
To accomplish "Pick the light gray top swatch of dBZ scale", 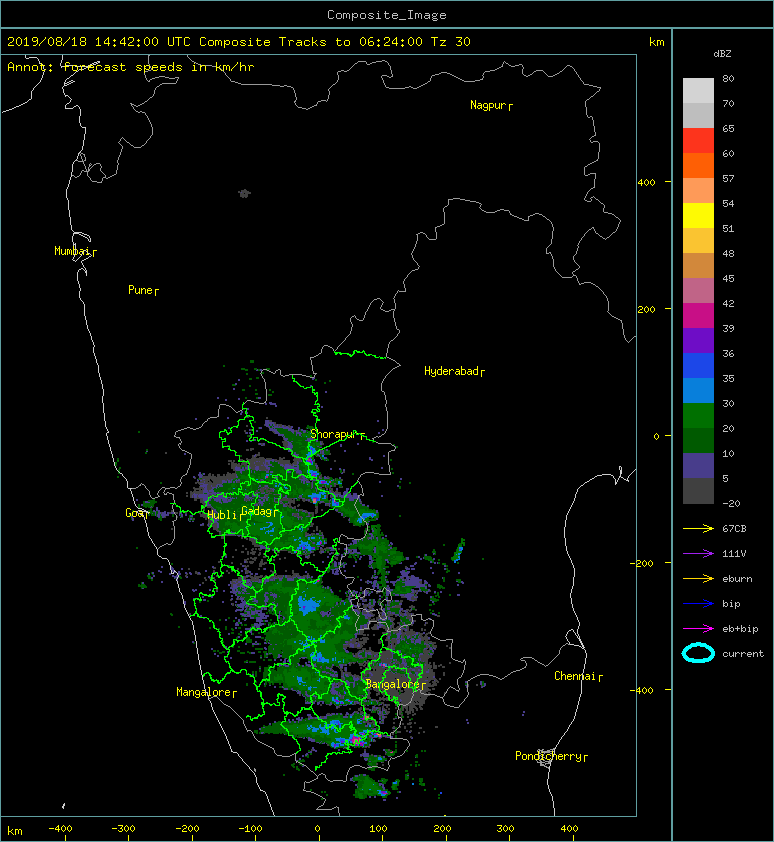I will tap(698, 91).
